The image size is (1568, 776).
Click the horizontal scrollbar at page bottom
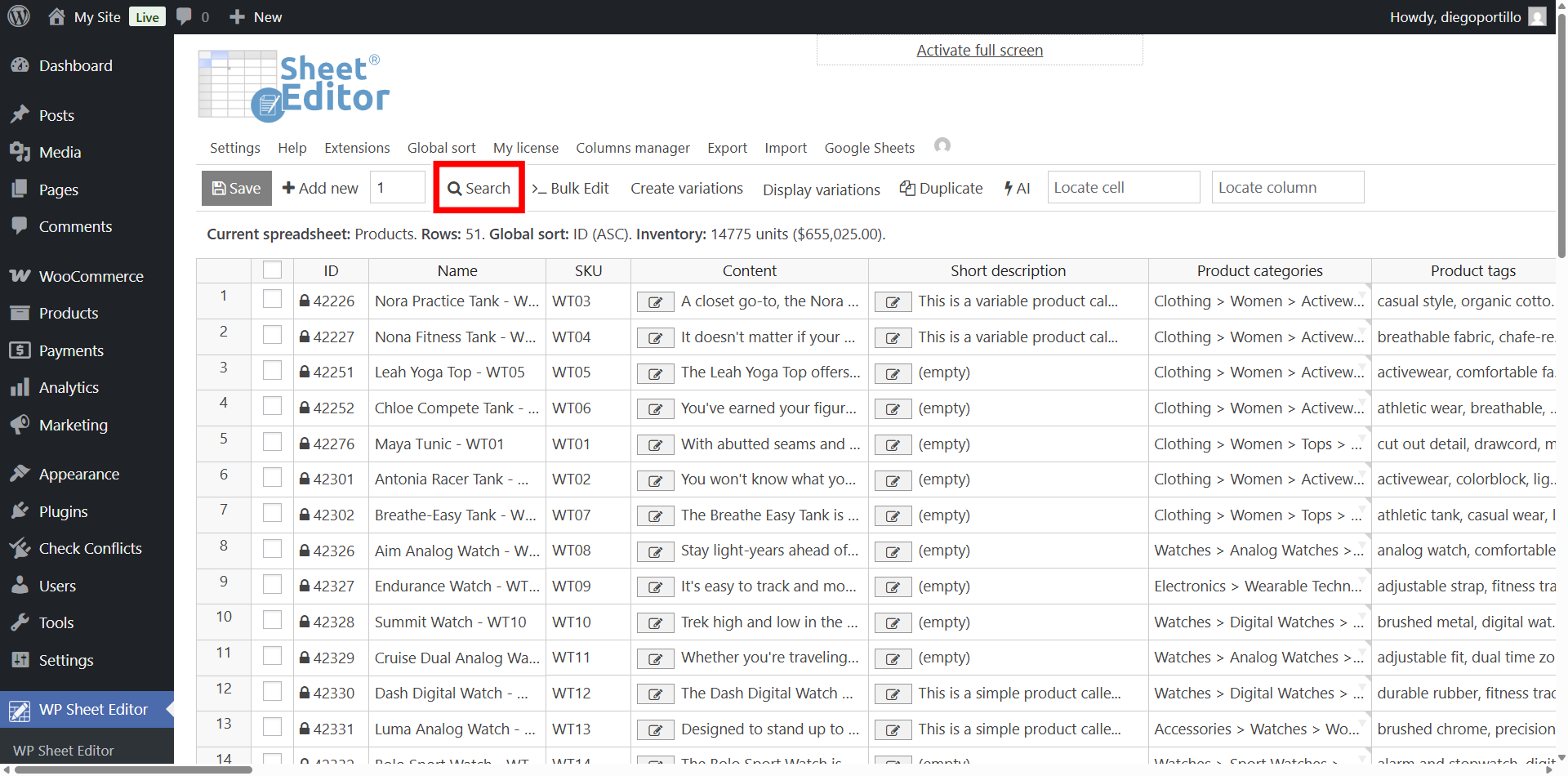135,769
